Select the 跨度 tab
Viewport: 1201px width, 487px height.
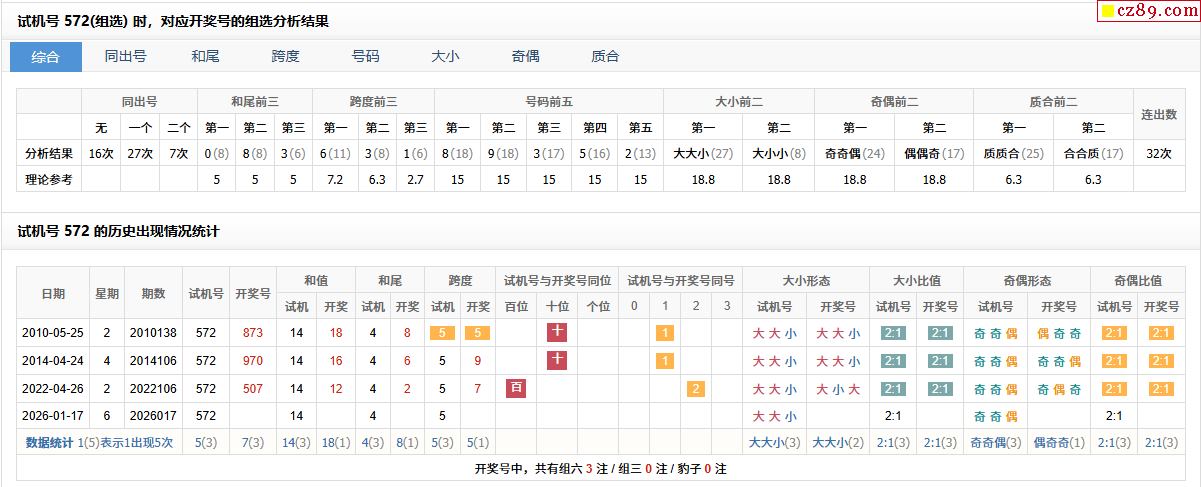point(285,57)
